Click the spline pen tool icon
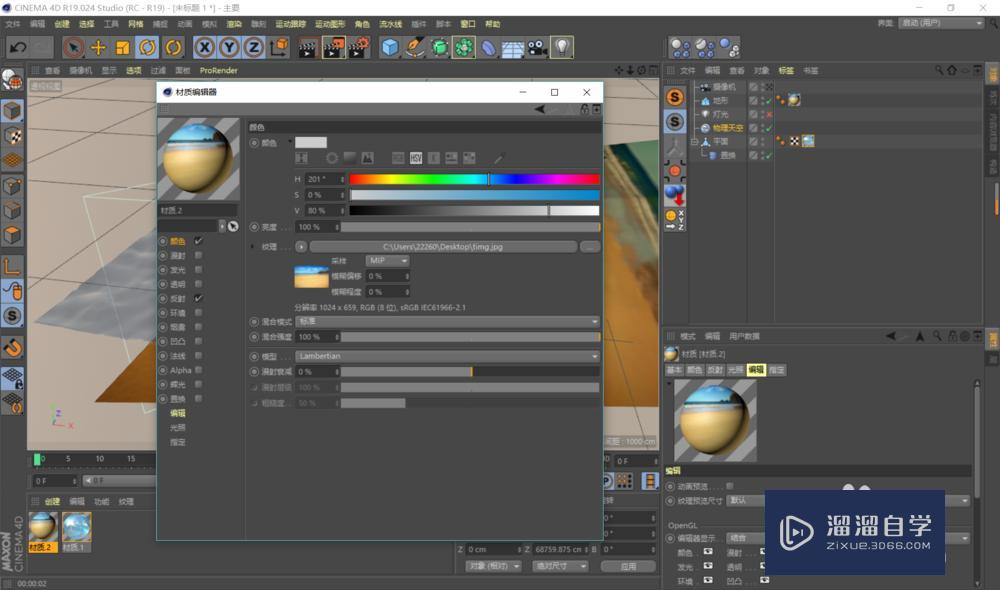 coord(415,47)
